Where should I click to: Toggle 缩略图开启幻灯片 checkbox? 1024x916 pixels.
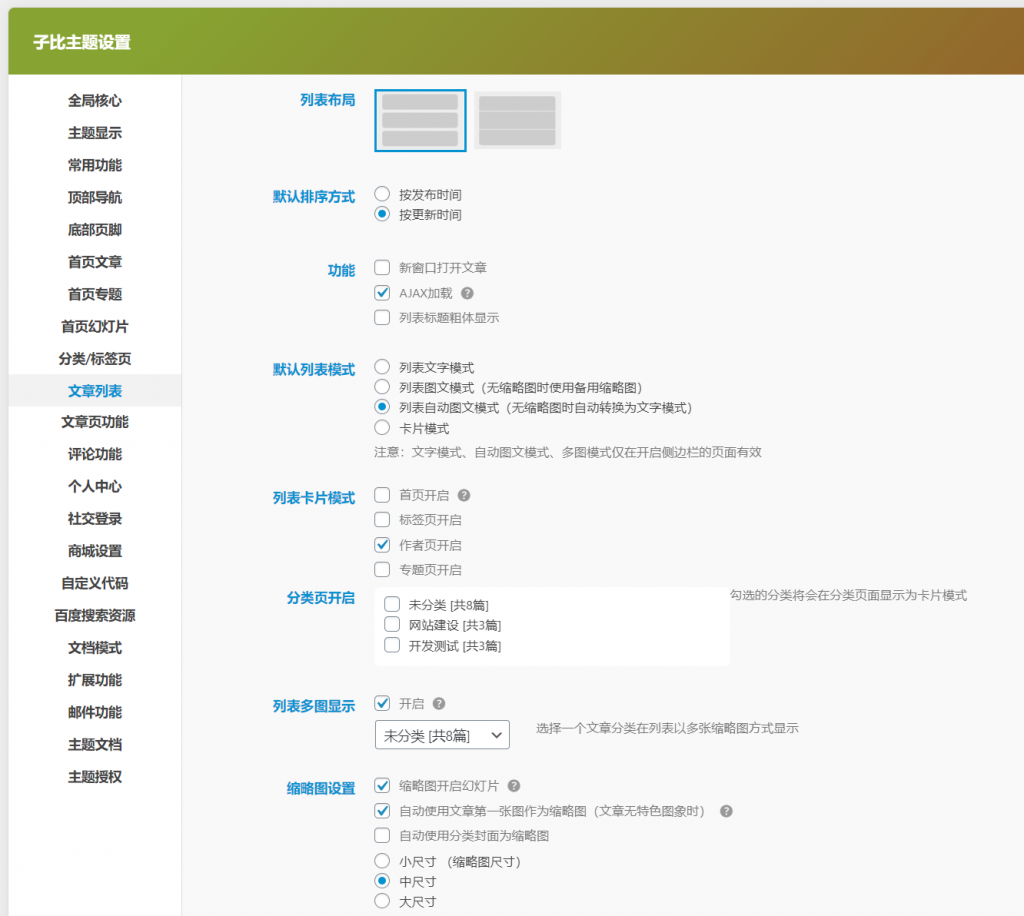coord(382,786)
